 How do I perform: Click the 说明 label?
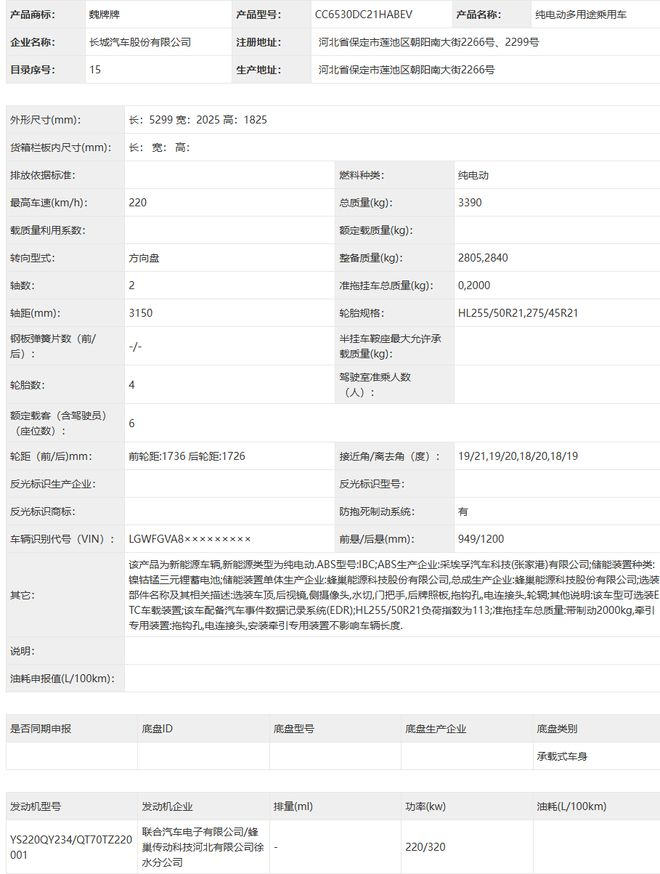click(22, 651)
